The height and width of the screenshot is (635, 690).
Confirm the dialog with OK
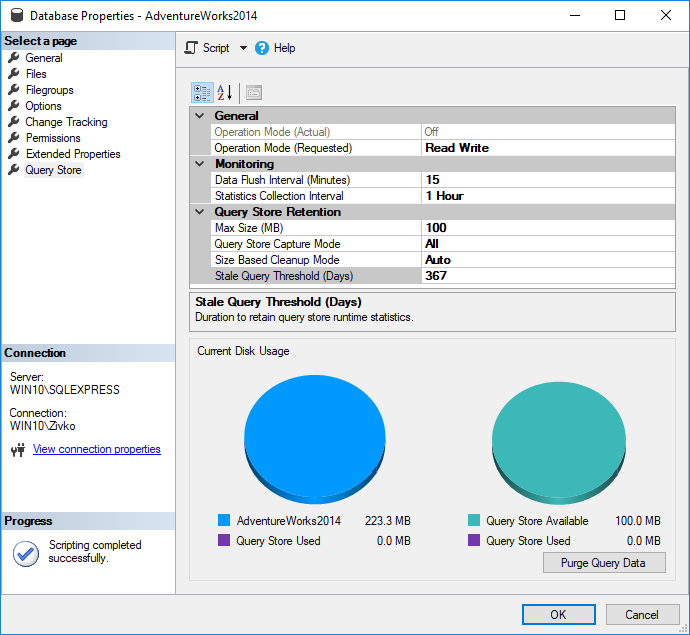[x=558, y=615]
